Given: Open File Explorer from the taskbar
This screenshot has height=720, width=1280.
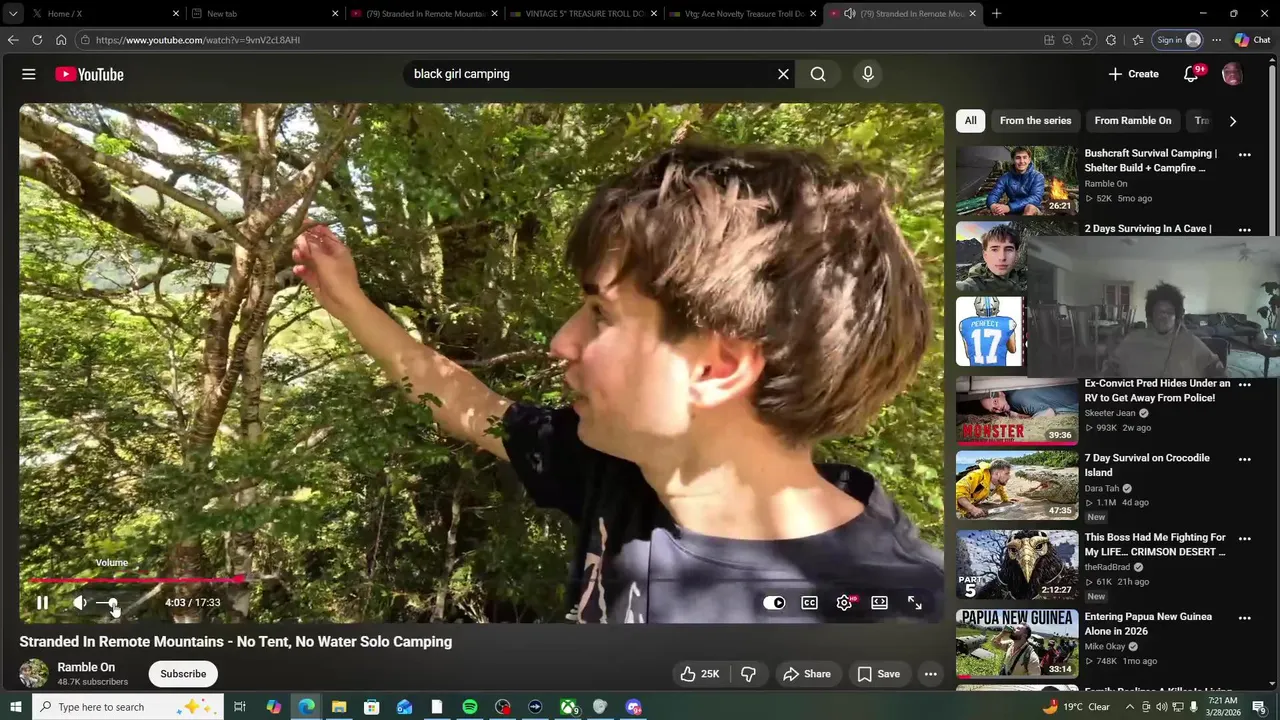Looking at the screenshot, I should pos(339,707).
